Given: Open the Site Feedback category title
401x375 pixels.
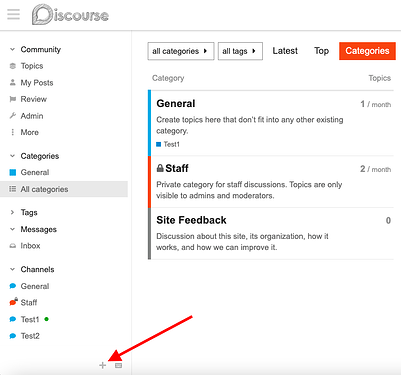Looking at the screenshot, I should (x=191, y=220).
